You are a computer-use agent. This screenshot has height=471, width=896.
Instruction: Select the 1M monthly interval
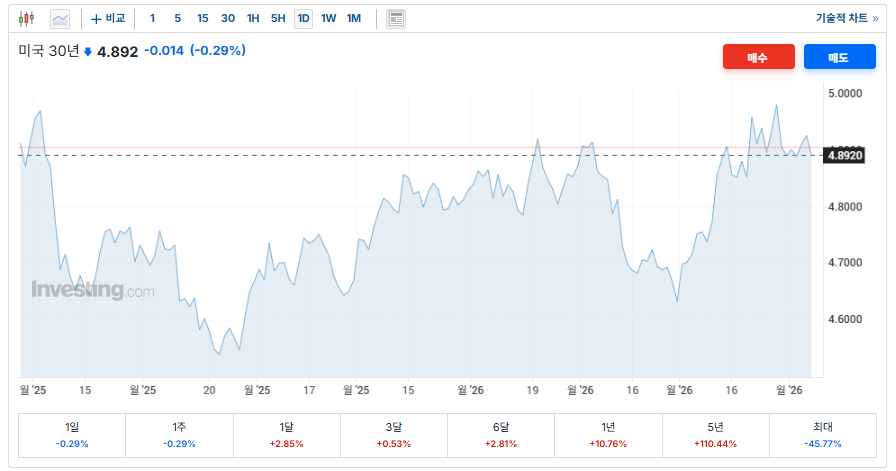[354, 18]
